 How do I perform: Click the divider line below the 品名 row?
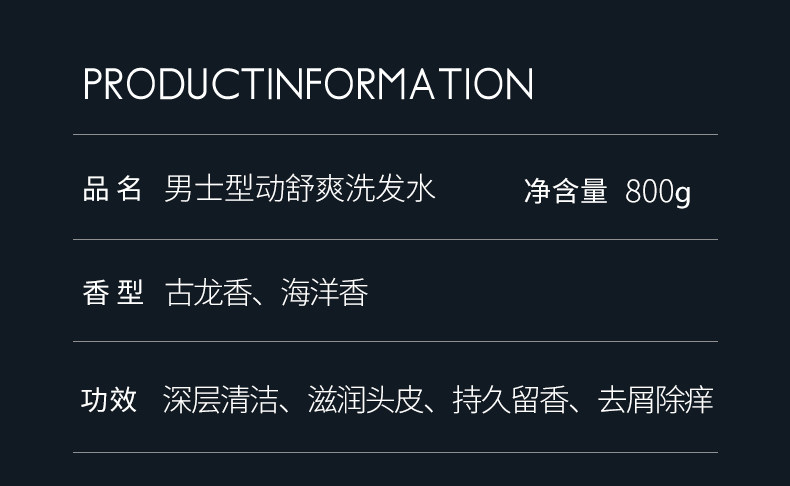pyautogui.click(x=395, y=239)
